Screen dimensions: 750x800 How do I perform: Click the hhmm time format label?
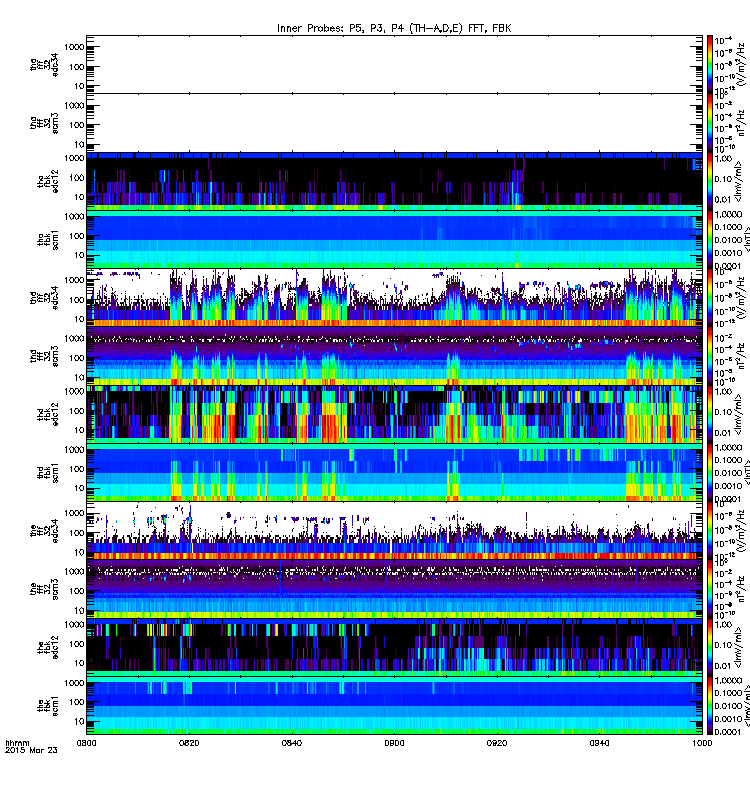pyautogui.click(x=17, y=743)
